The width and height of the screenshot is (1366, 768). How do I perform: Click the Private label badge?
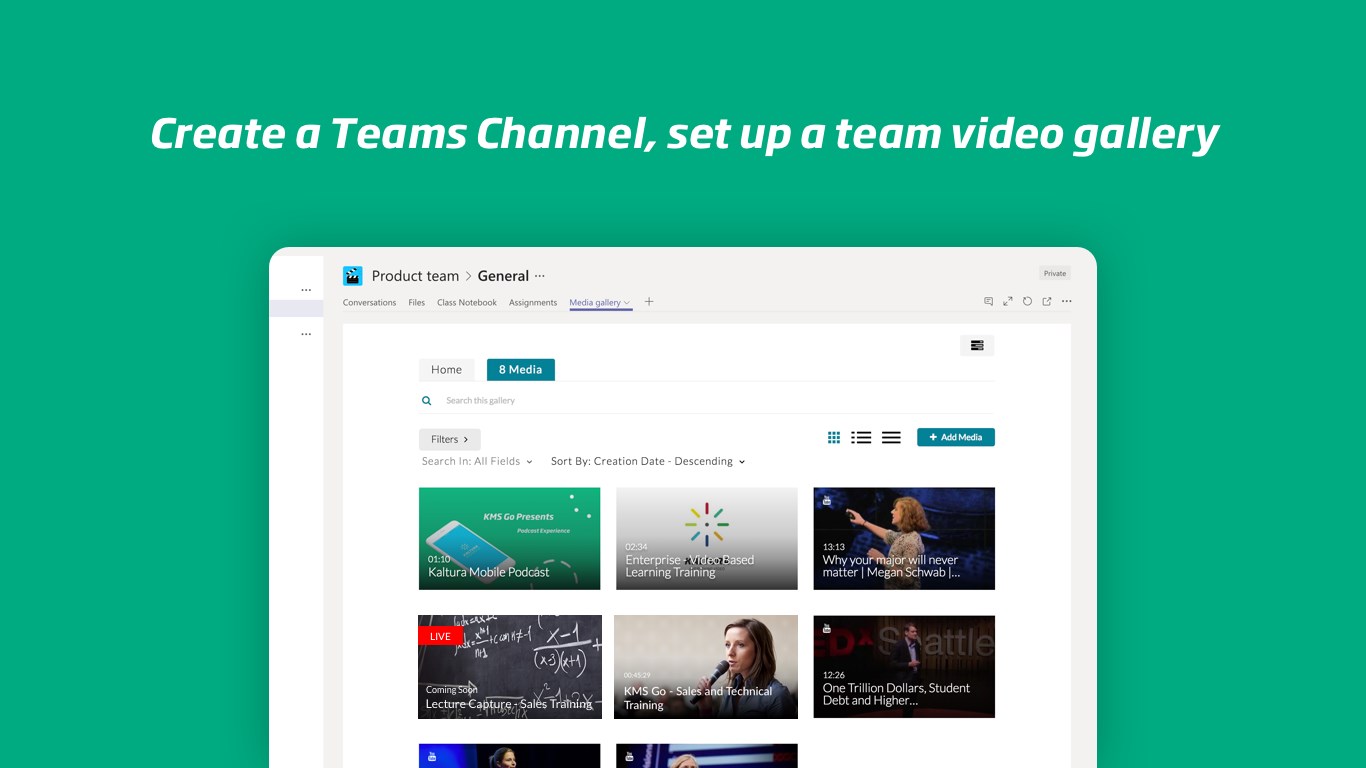coord(1055,273)
